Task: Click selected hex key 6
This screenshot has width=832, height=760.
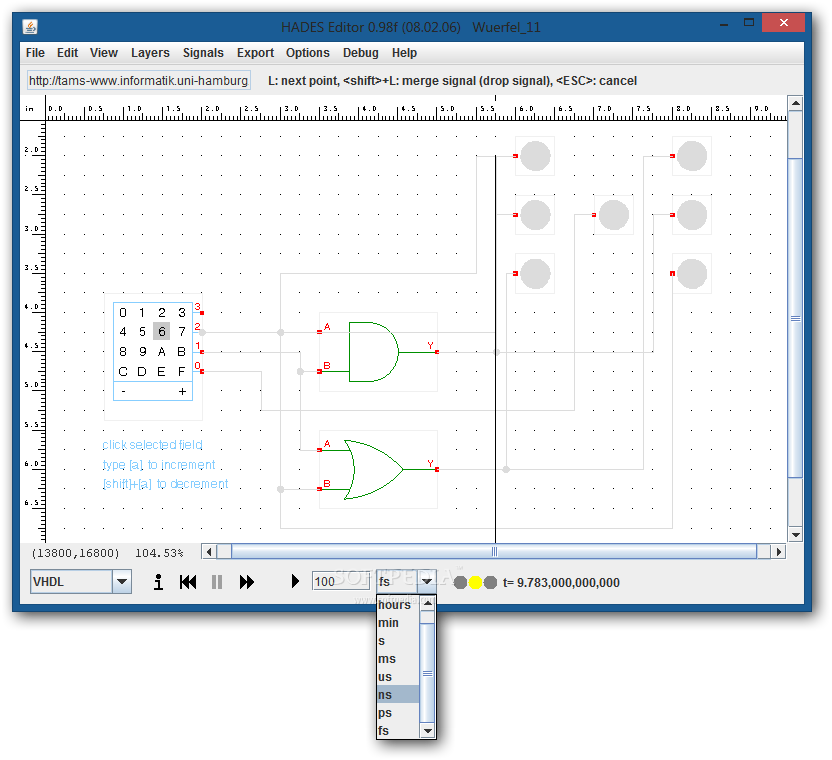Action: 162,332
